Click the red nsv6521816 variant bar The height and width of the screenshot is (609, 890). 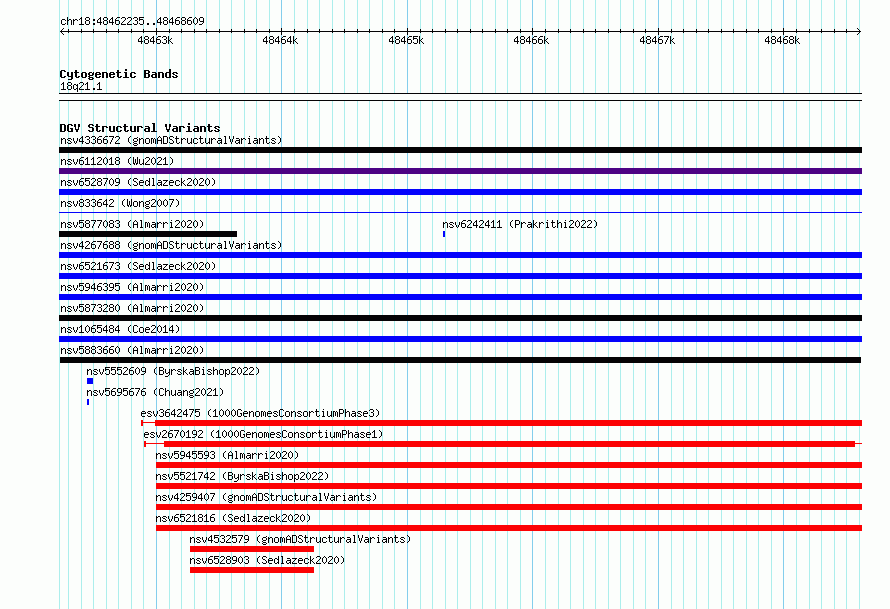[509, 528]
